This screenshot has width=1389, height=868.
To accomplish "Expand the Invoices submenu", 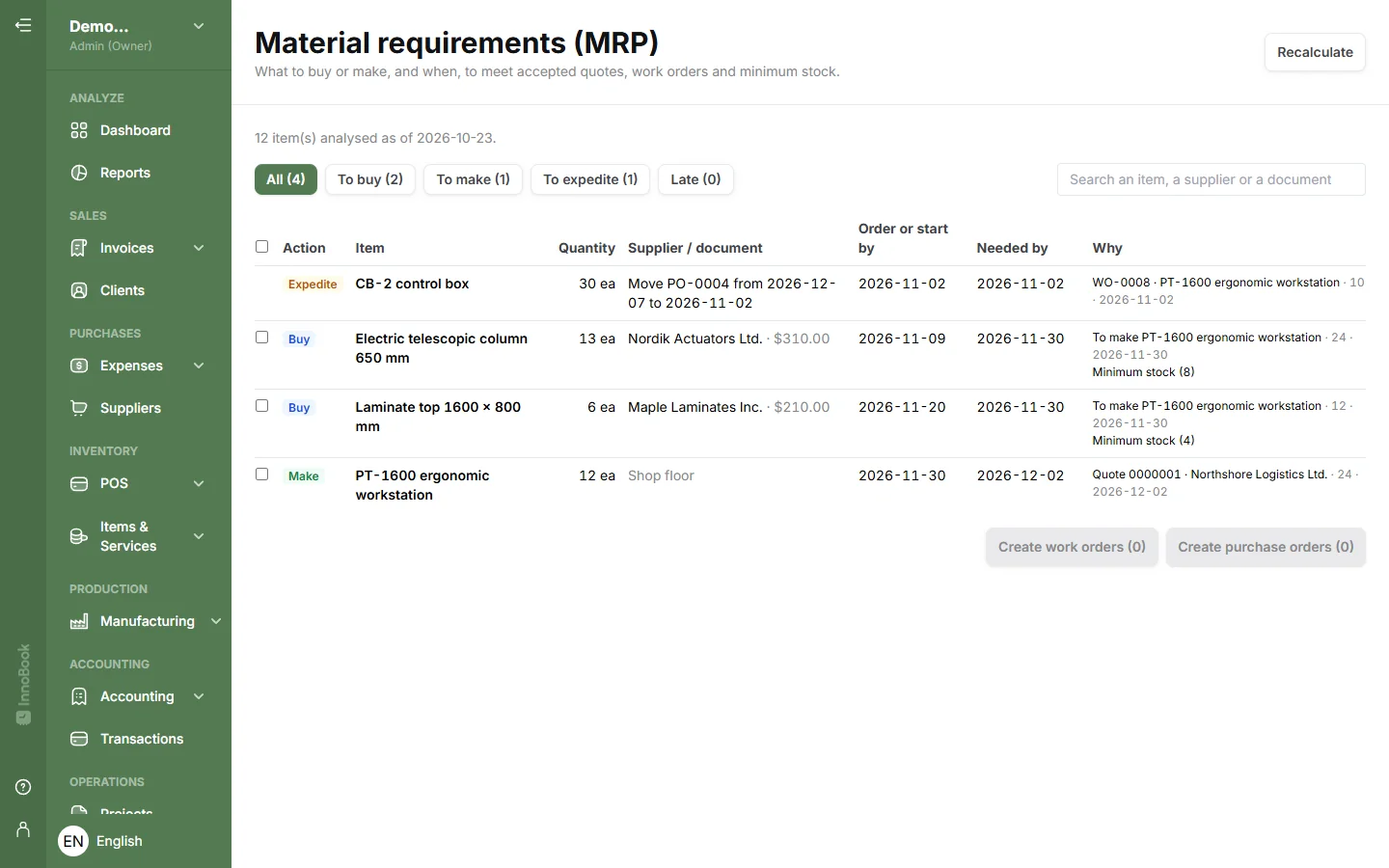I will point(199,248).
